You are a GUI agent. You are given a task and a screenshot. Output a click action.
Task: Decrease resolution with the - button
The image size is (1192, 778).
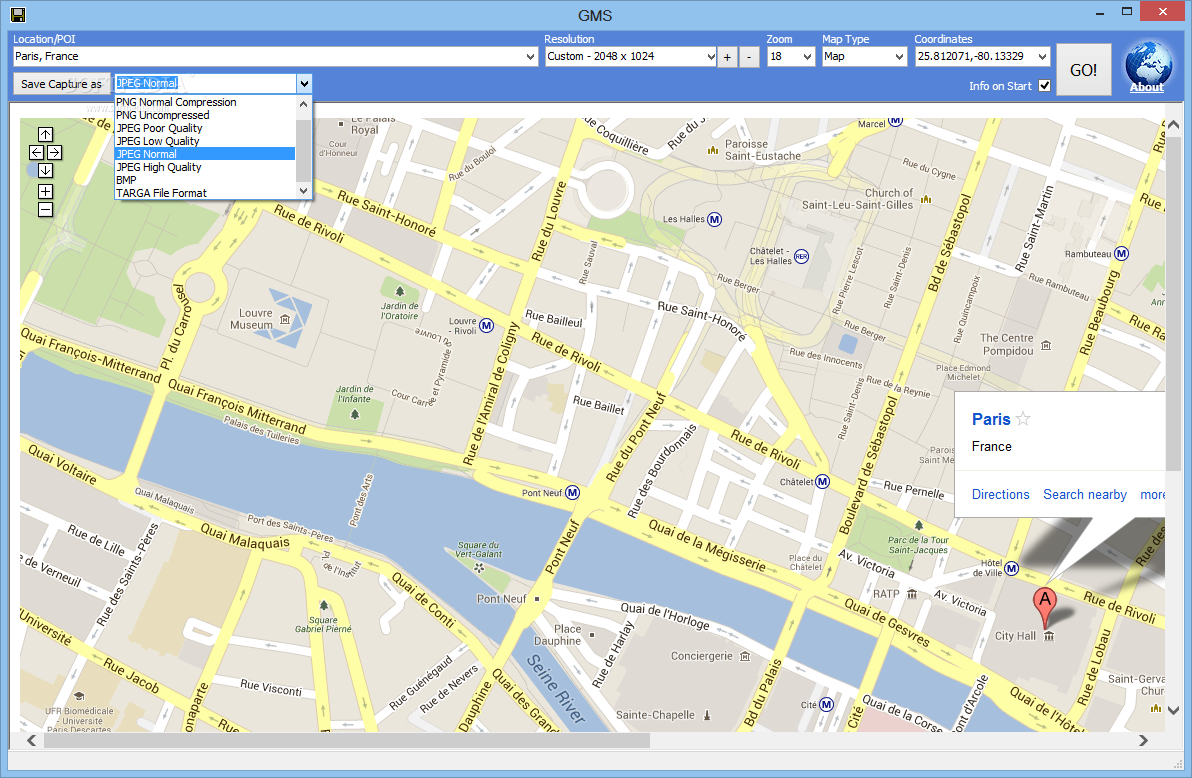(x=750, y=57)
